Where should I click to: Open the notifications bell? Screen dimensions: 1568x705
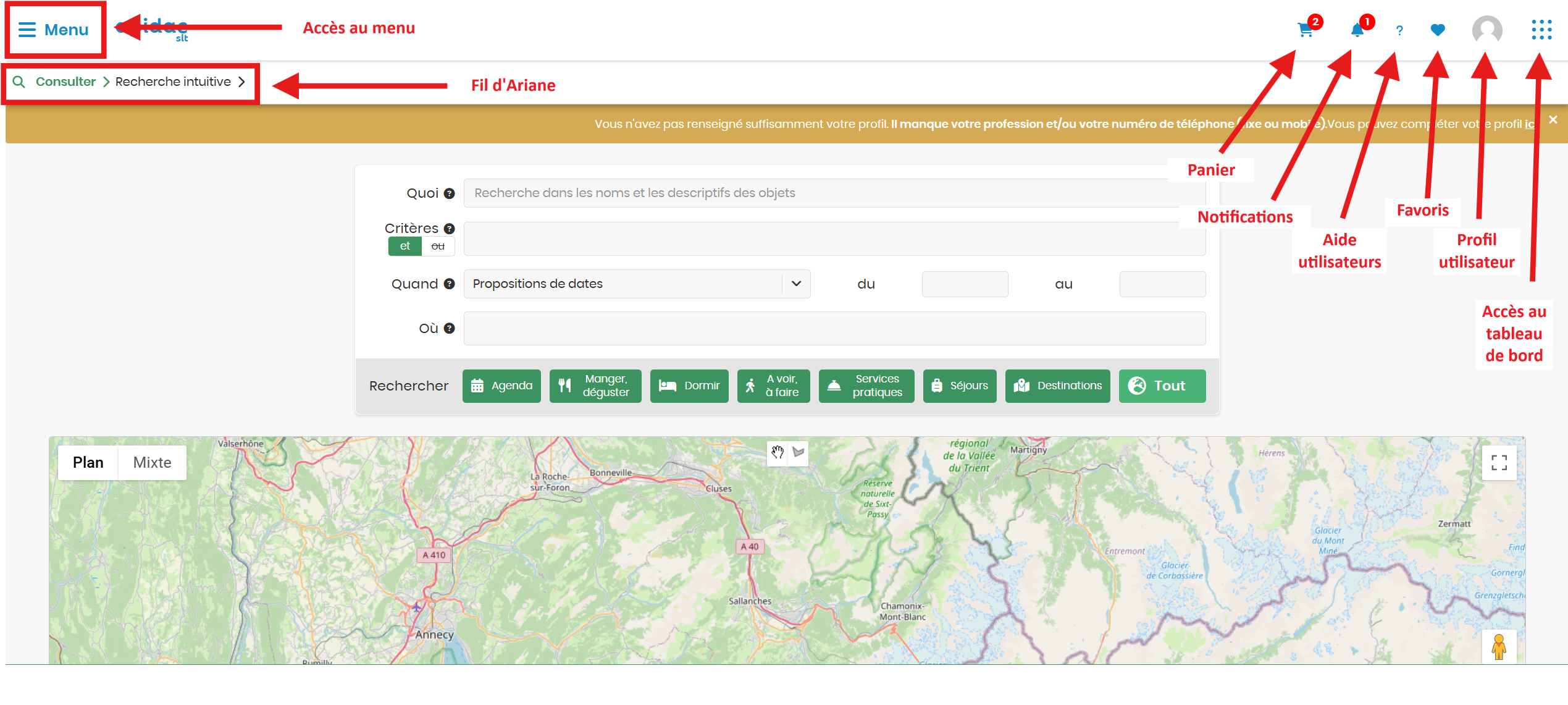click(x=1357, y=30)
